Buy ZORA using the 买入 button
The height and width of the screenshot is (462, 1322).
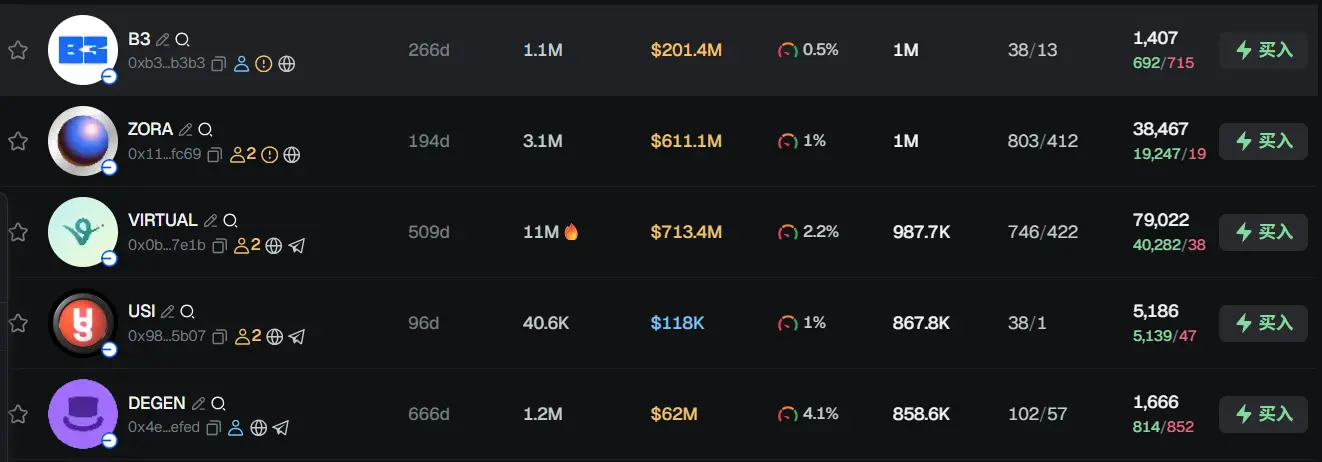tap(1263, 141)
